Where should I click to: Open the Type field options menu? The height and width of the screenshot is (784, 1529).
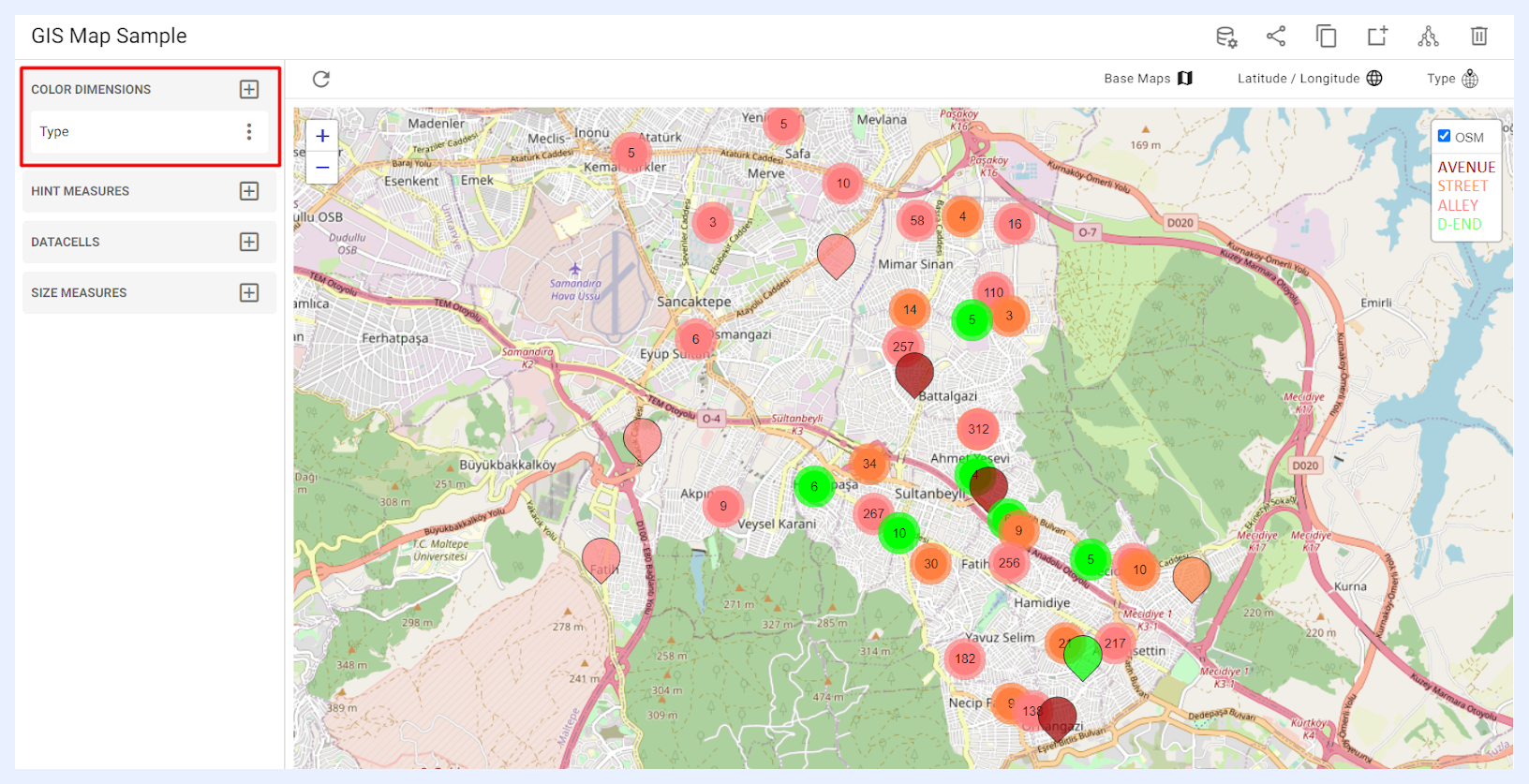click(249, 132)
